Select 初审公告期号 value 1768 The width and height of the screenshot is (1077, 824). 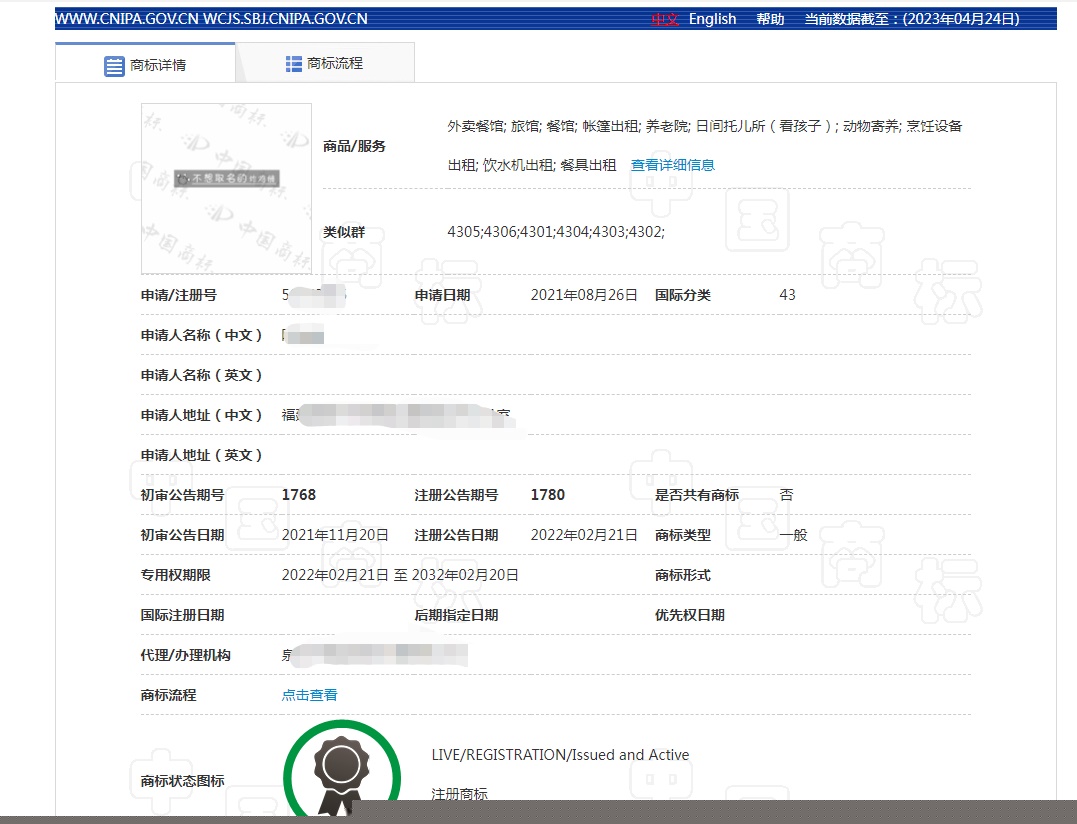click(x=299, y=495)
